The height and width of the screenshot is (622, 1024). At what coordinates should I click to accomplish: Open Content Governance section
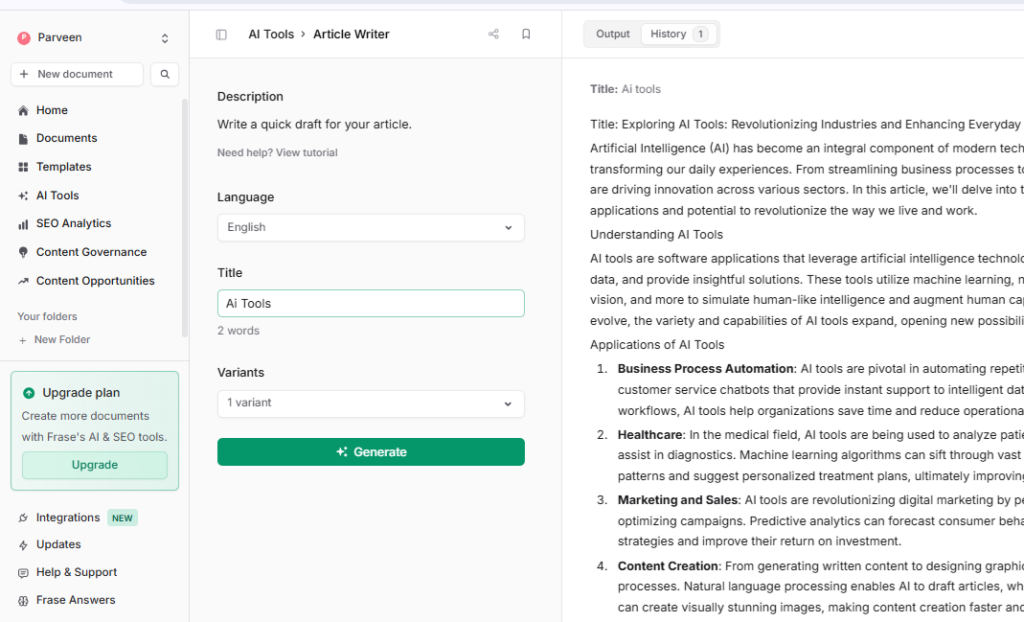point(91,252)
